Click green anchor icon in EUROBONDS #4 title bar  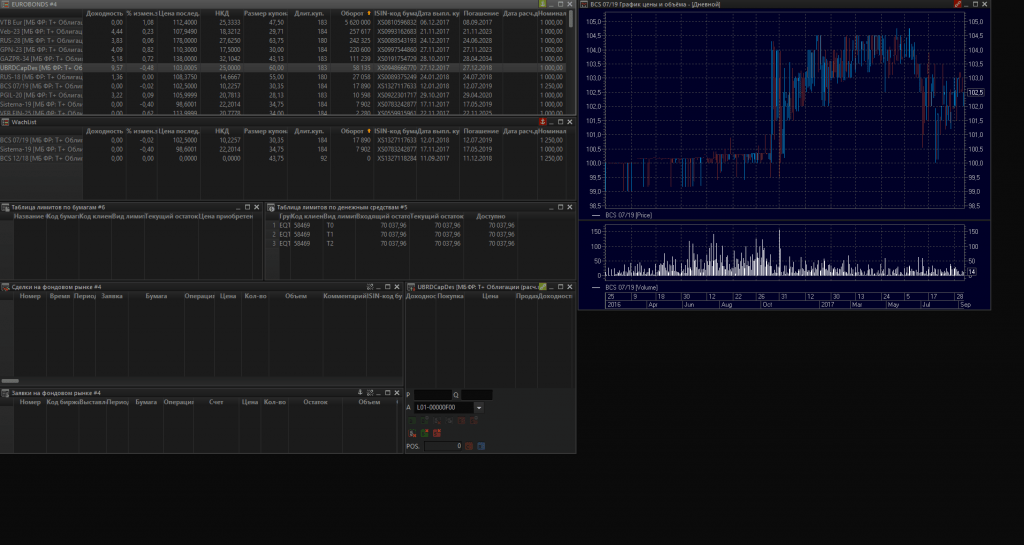pos(542,4)
